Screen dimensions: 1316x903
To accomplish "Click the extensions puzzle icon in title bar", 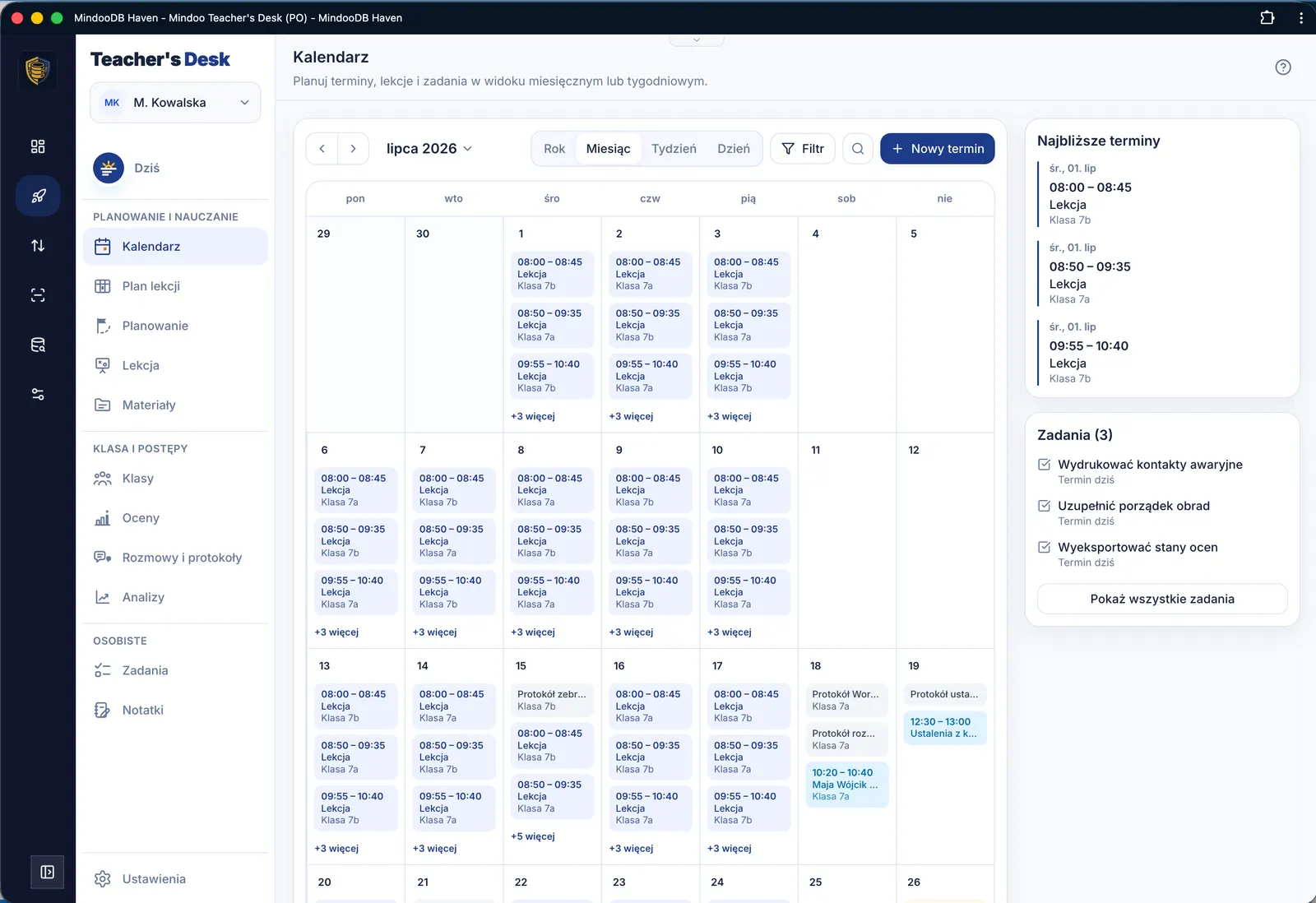I will tap(1267, 17).
